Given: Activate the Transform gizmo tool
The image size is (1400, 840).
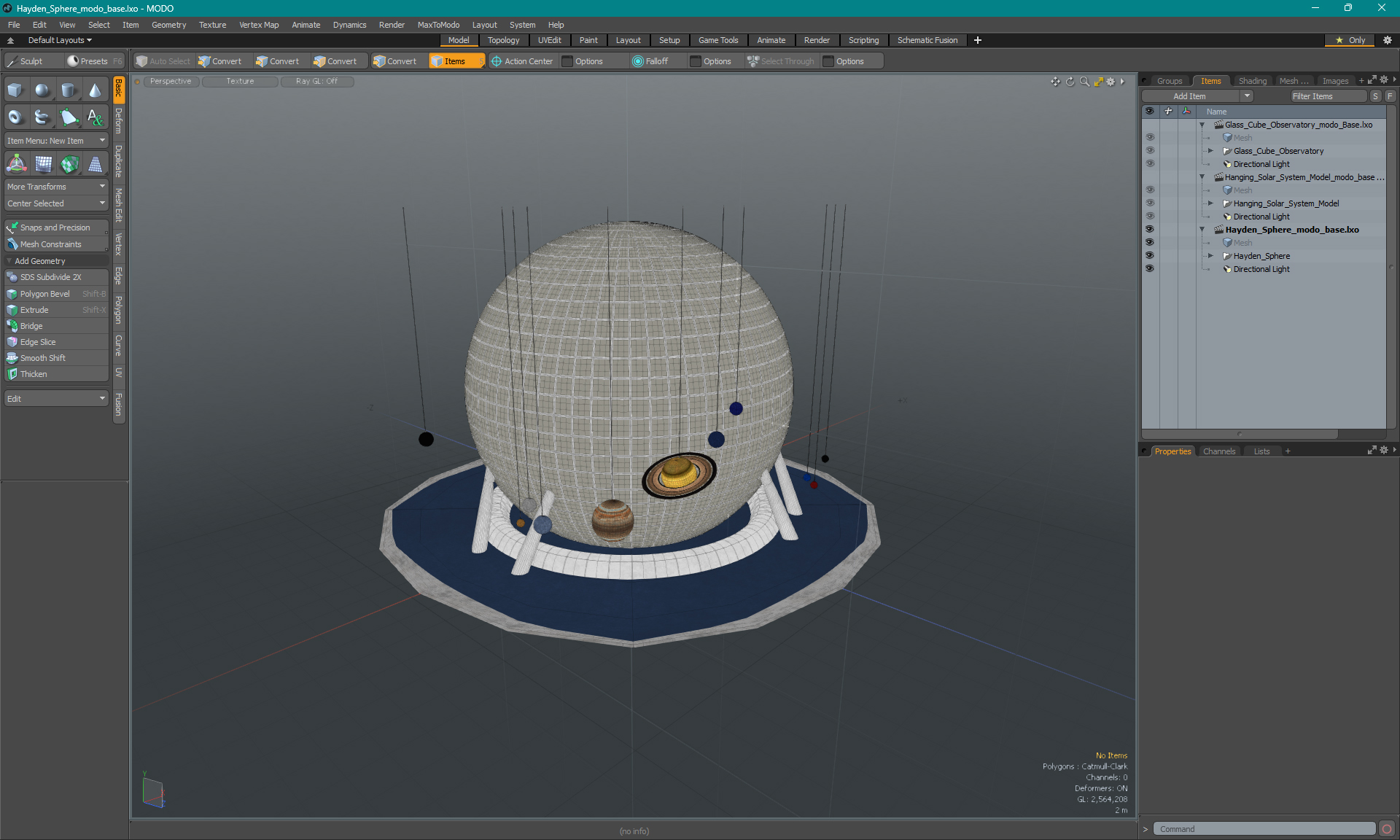Looking at the screenshot, I should click(x=16, y=164).
